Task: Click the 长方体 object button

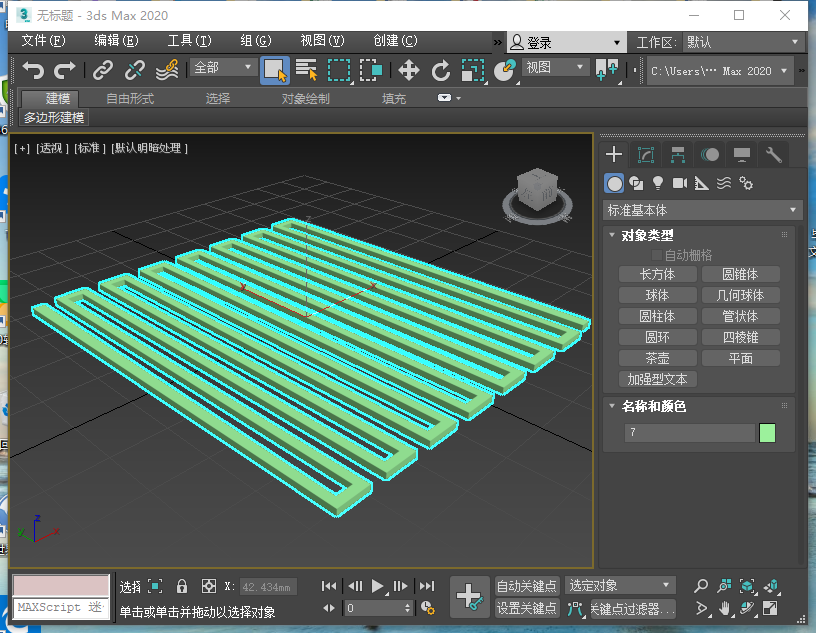Action: pos(657,274)
